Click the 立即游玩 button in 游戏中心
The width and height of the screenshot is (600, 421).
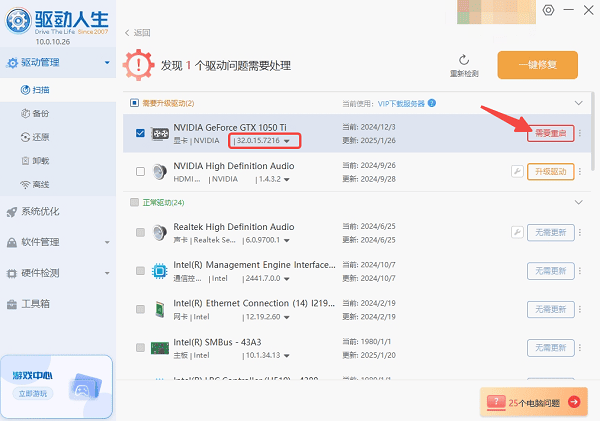pyautogui.click(x=33, y=393)
